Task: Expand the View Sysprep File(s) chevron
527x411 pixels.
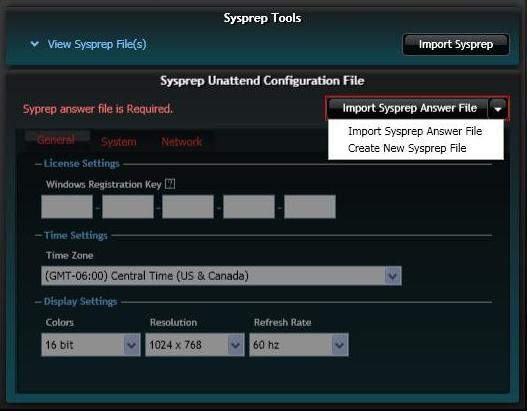Action: click(34, 44)
